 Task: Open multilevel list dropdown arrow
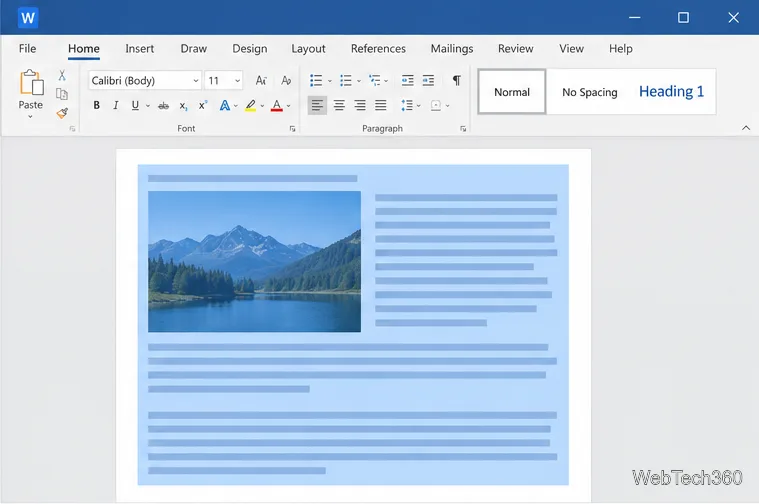click(x=386, y=81)
